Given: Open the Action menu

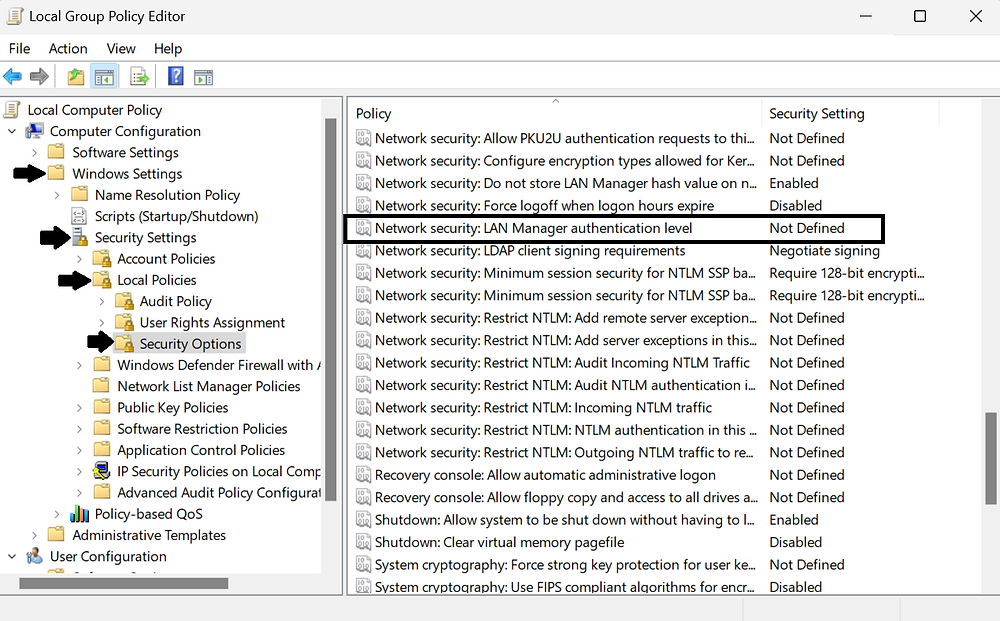Looking at the screenshot, I should tap(68, 48).
